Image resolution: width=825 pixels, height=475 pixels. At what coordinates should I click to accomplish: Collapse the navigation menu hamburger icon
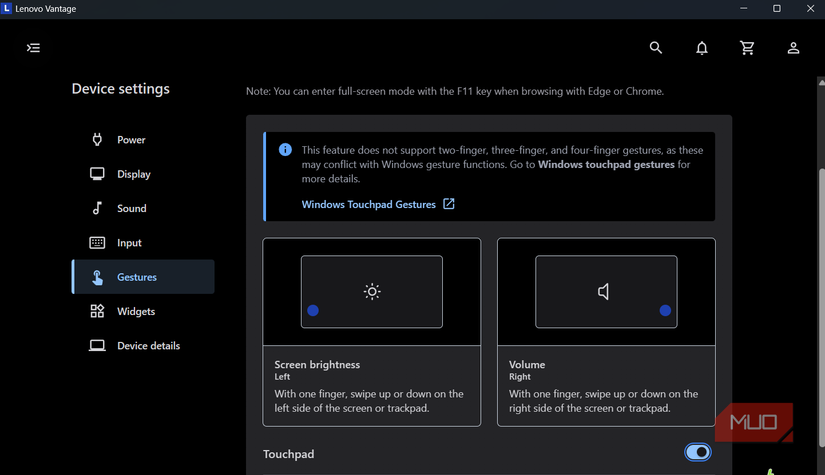tap(33, 48)
